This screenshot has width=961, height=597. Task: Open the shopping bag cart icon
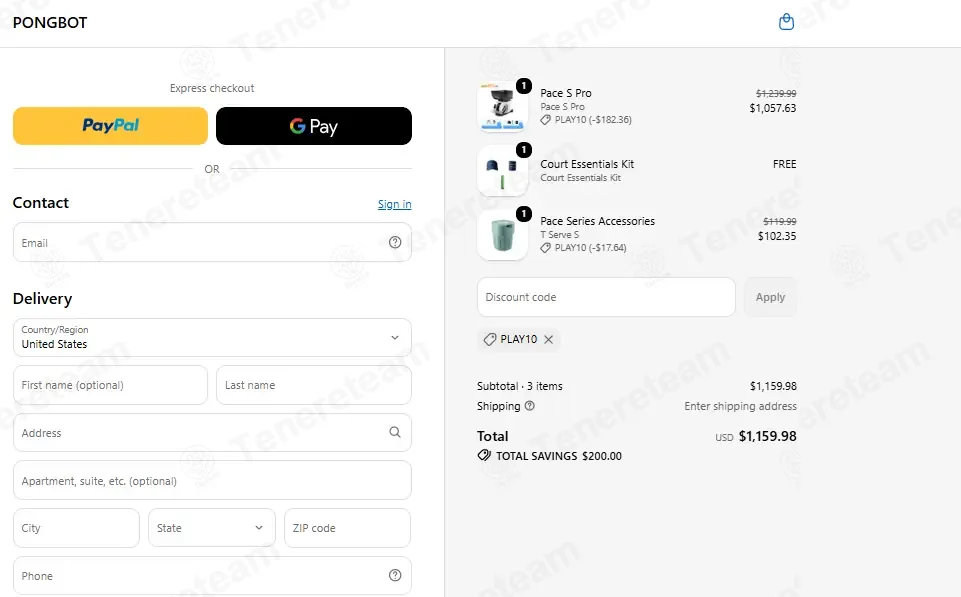(786, 22)
